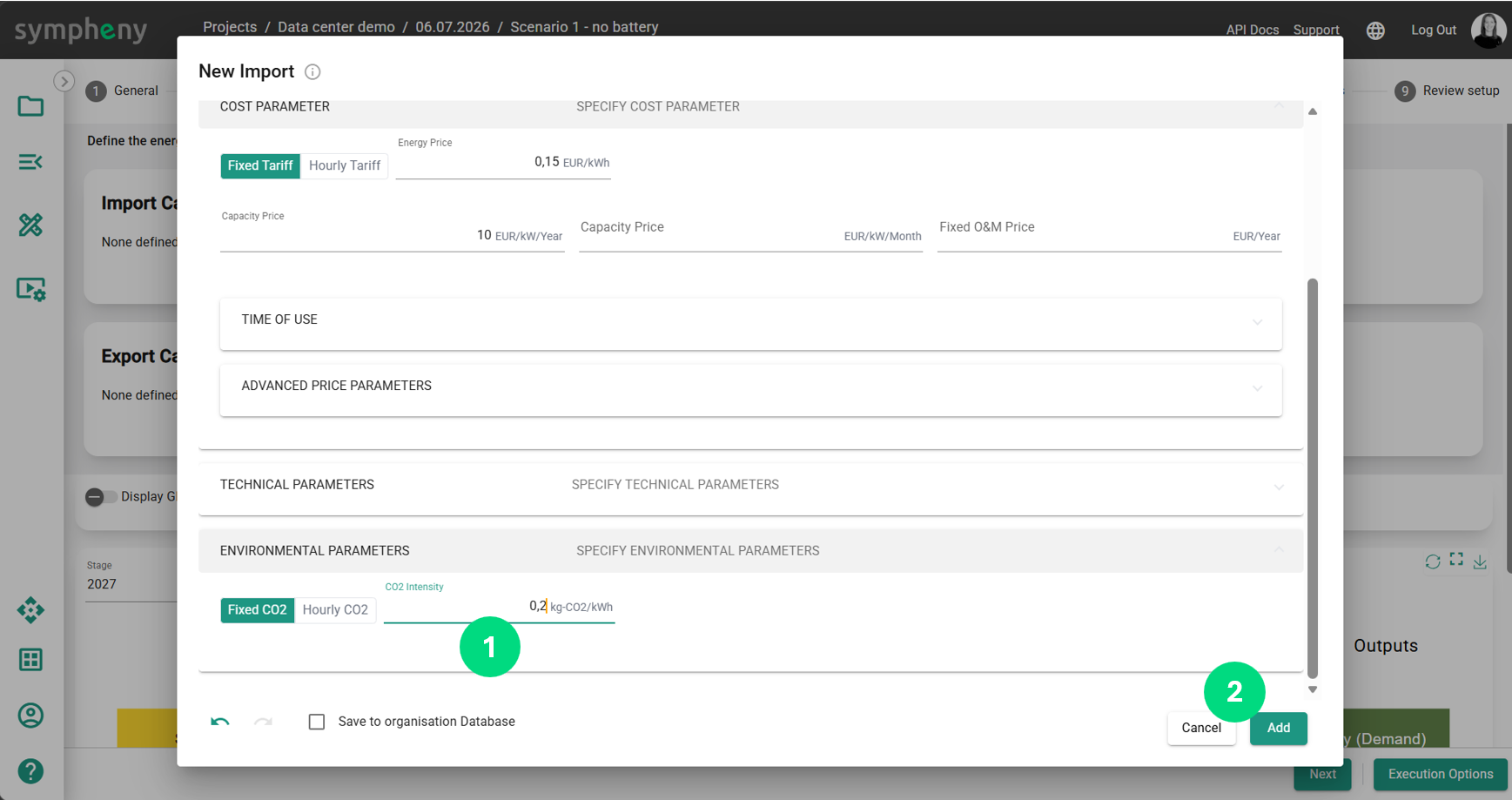This screenshot has width=1512, height=800.
Task: Expand the Technical Parameters section
Action: (750, 485)
